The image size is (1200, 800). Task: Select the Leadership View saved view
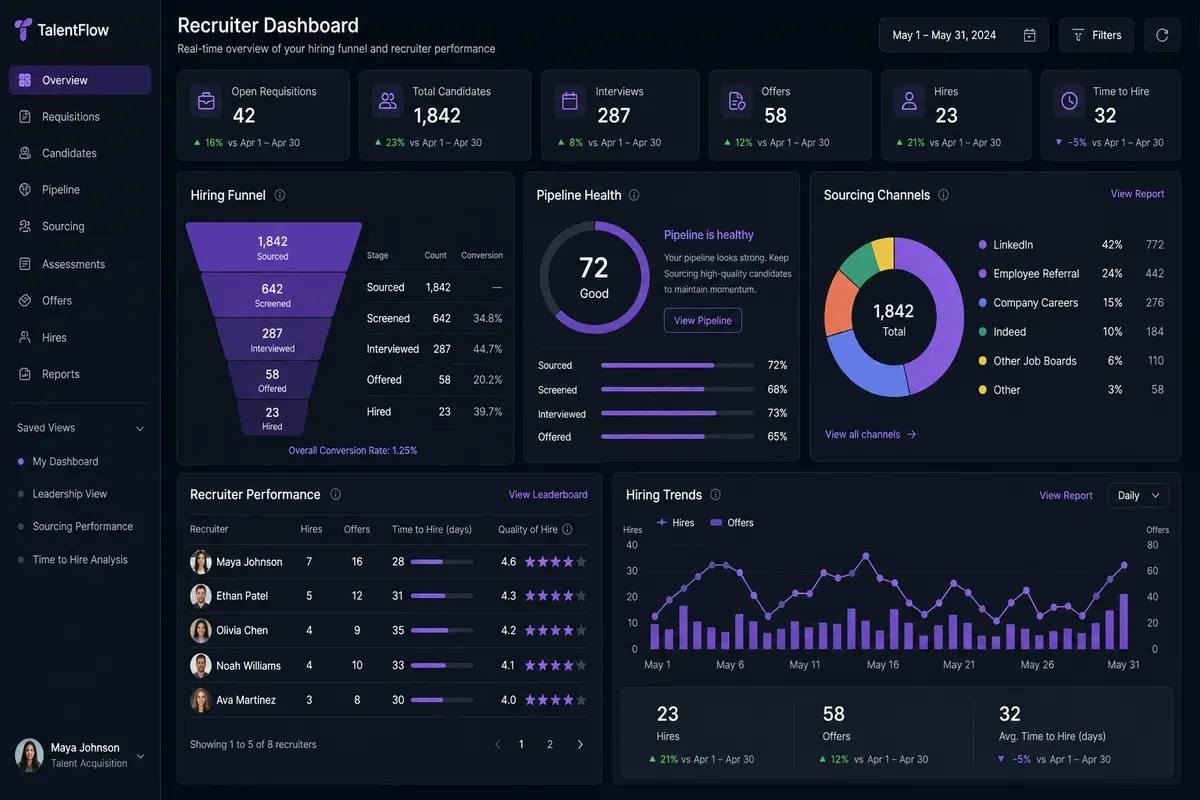[69, 494]
